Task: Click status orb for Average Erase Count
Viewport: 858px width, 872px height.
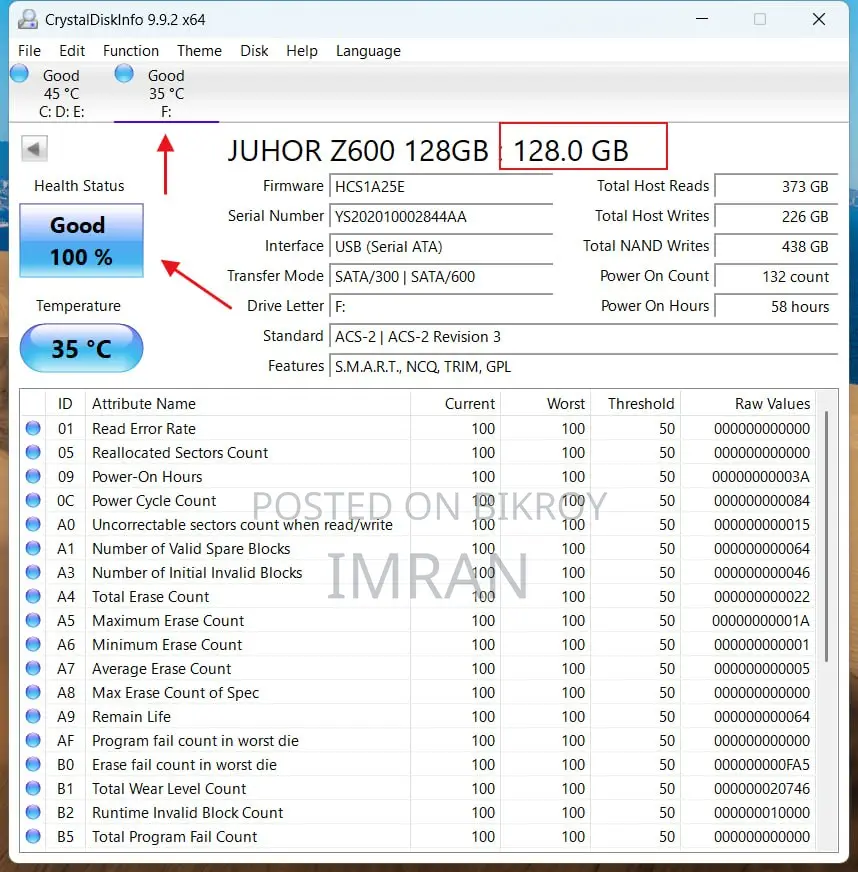Action: (33, 668)
